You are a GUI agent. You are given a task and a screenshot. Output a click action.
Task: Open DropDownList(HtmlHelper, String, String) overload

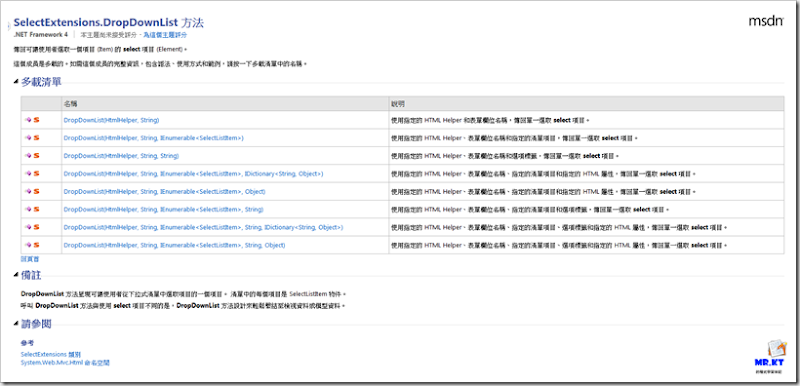[x=121, y=156]
